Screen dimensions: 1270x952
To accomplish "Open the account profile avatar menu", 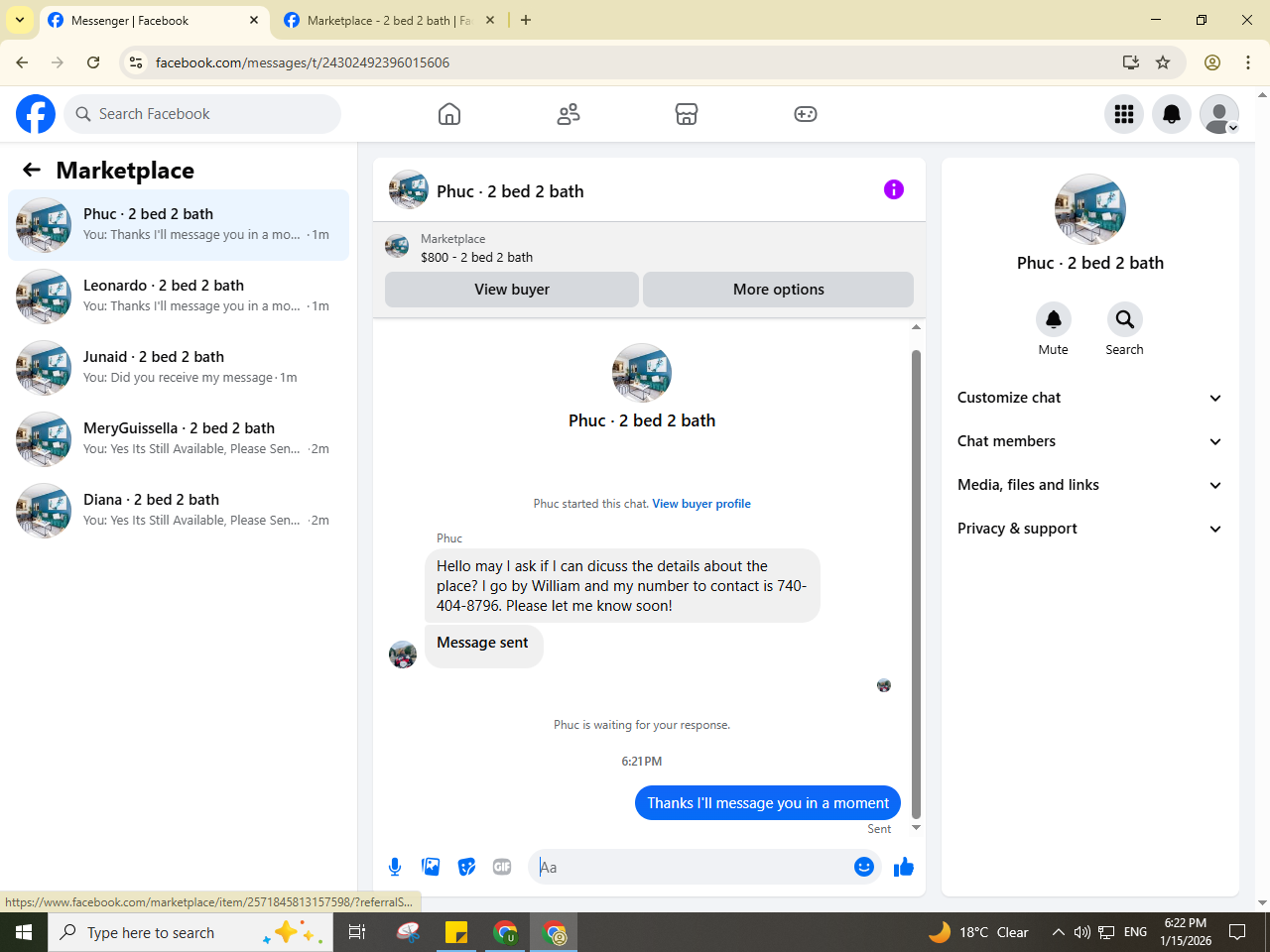I will click(x=1219, y=114).
